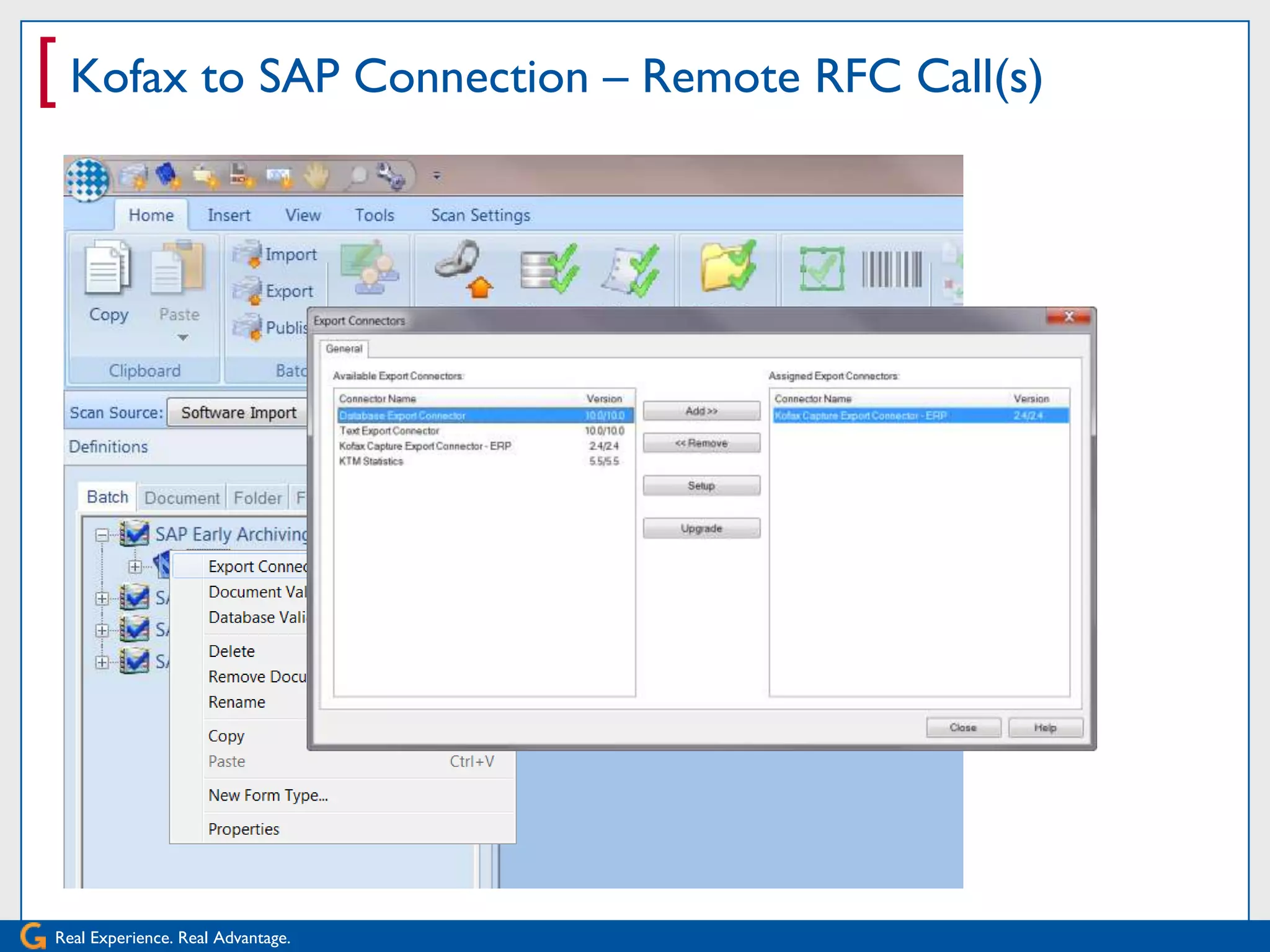Viewport: 1270px width, 952px height.
Task: Select SAP Early Archiving batch class
Action: [231, 534]
